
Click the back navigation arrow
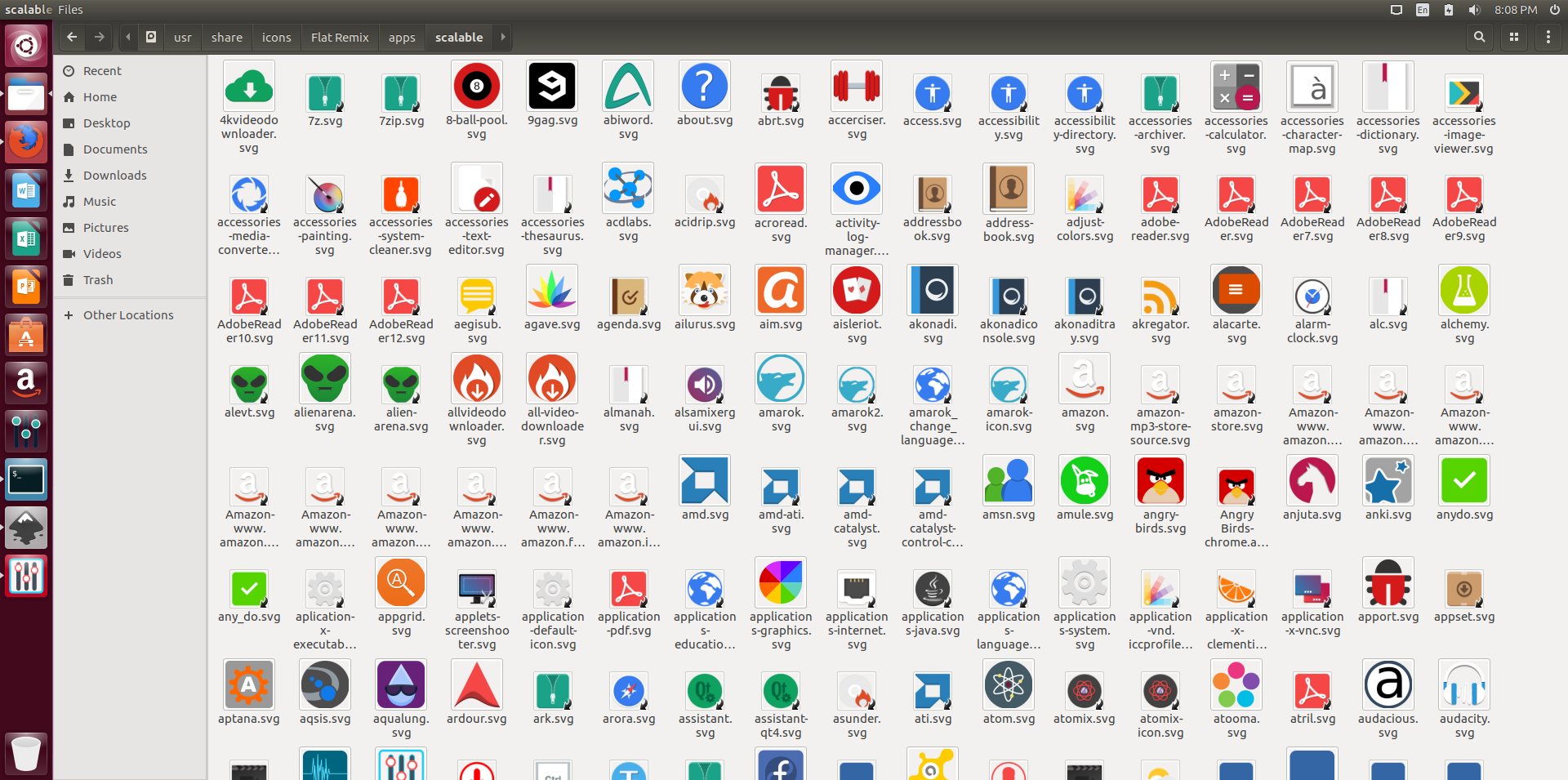(72, 37)
